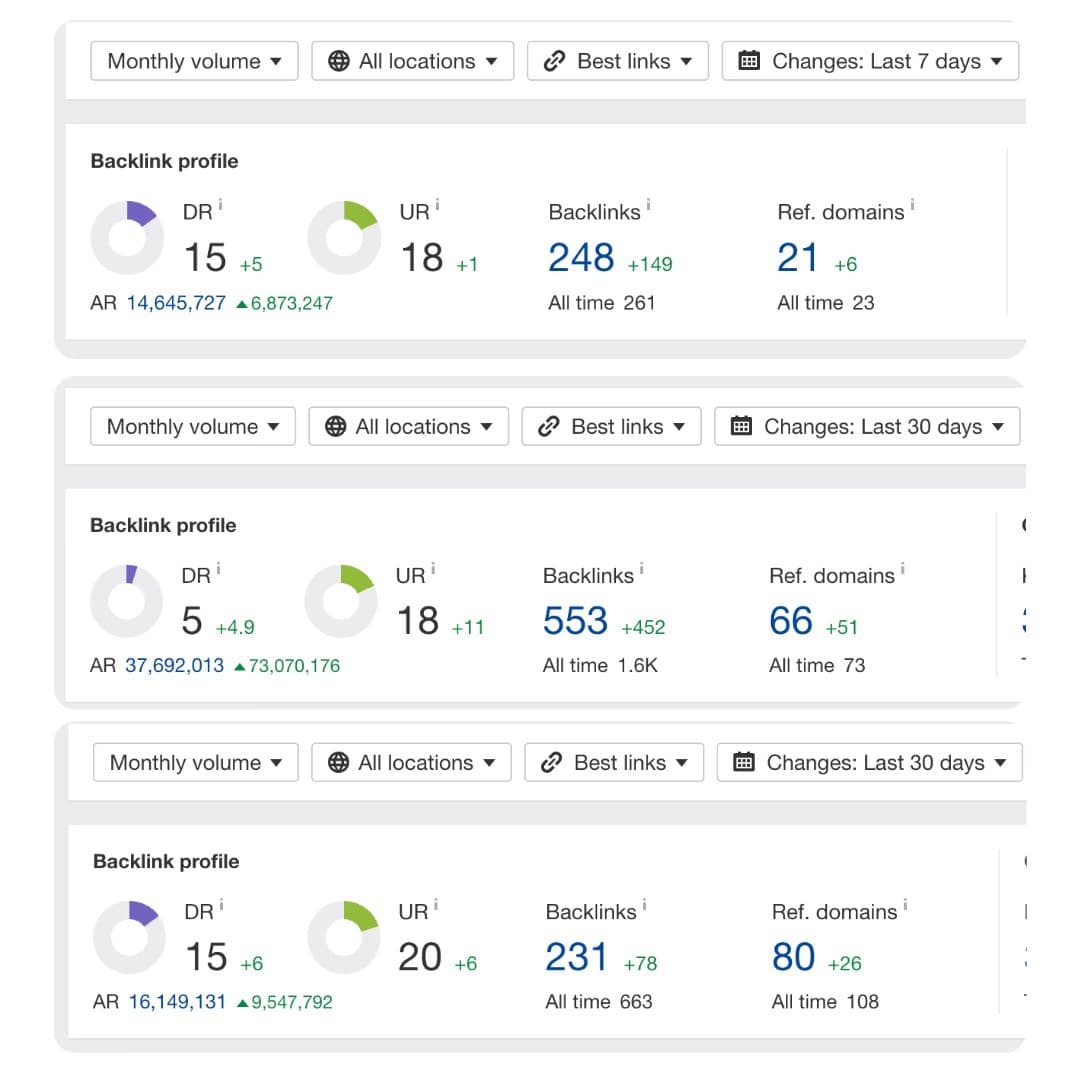Open Monthly volume dropdown above the 248 backlinks panel
The width and height of the screenshot is (1080, 1080).
pos(194,61)
